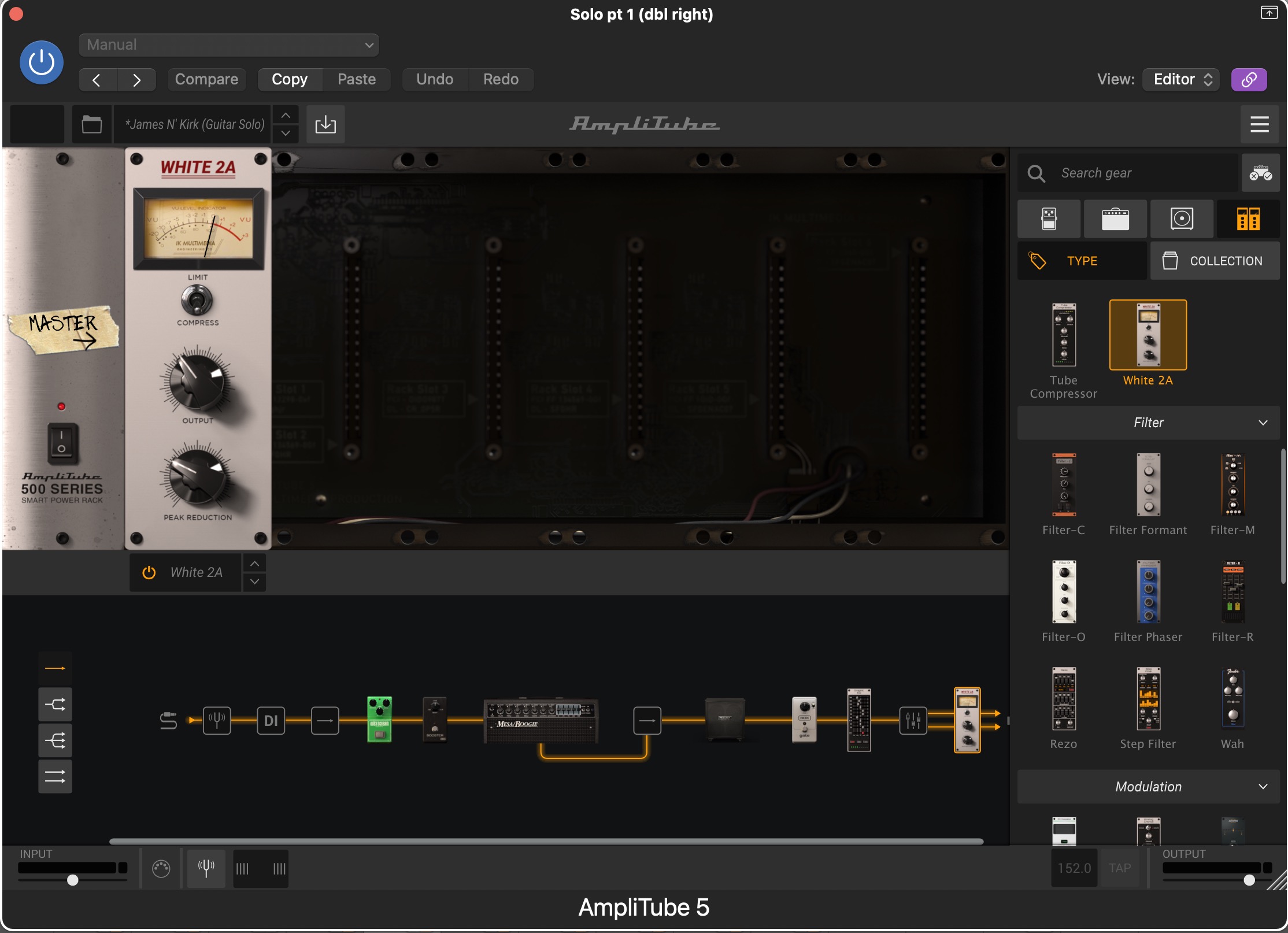
Task: Click the tuner block in signal chain
Action: click(217, 720)
